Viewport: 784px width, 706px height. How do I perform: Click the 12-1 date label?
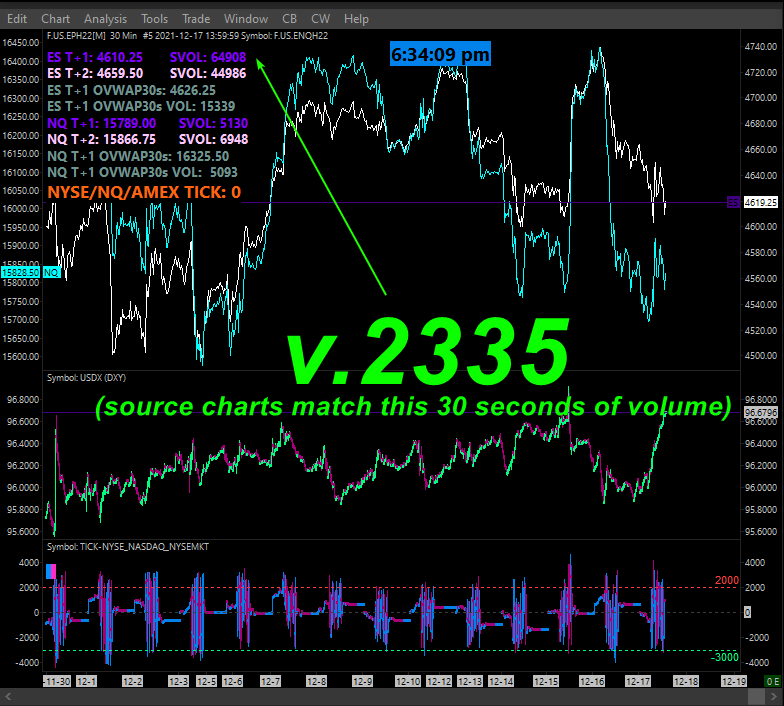pyautogui.click(x=86, y=681)
